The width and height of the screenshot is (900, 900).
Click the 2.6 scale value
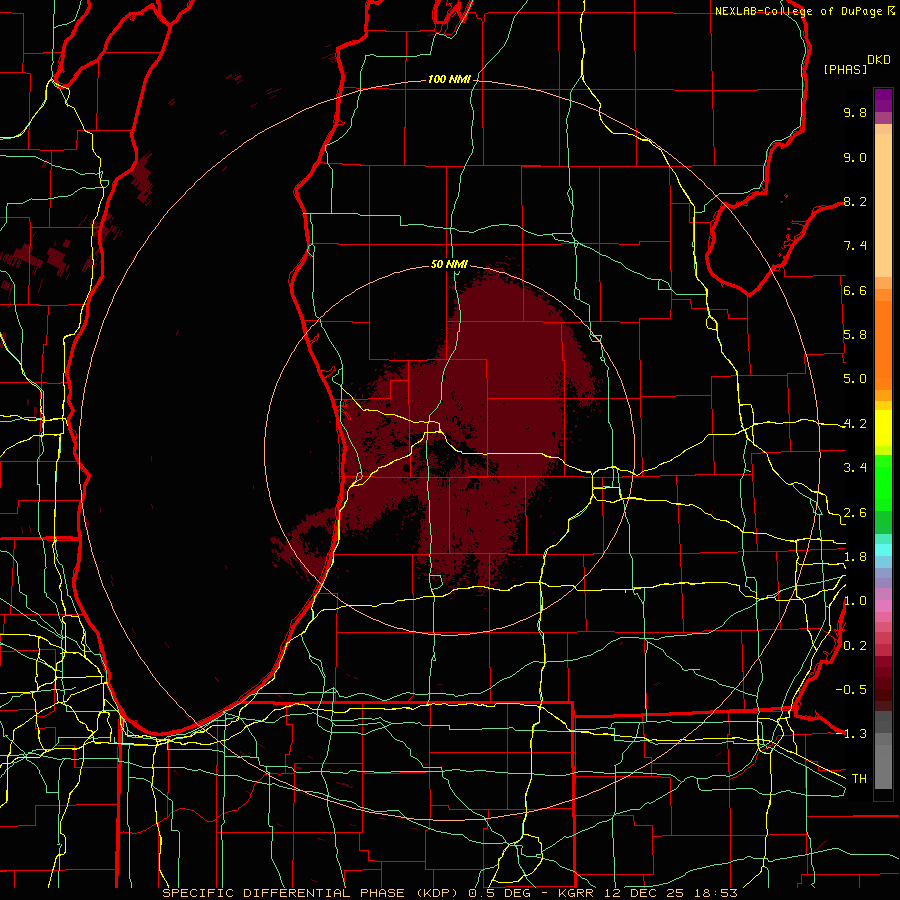(x=855, y=512)
